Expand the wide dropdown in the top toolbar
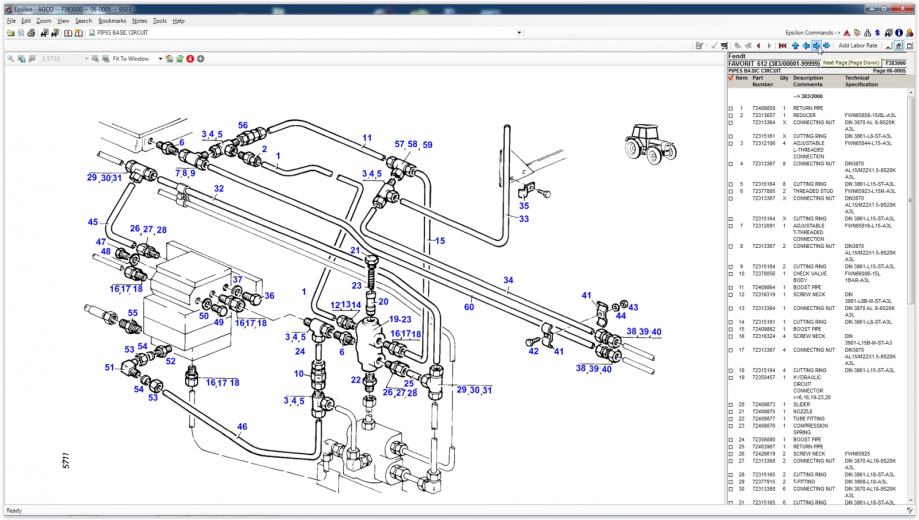The width and height of the screenshot is (919, 520). (x=519, y=32)
